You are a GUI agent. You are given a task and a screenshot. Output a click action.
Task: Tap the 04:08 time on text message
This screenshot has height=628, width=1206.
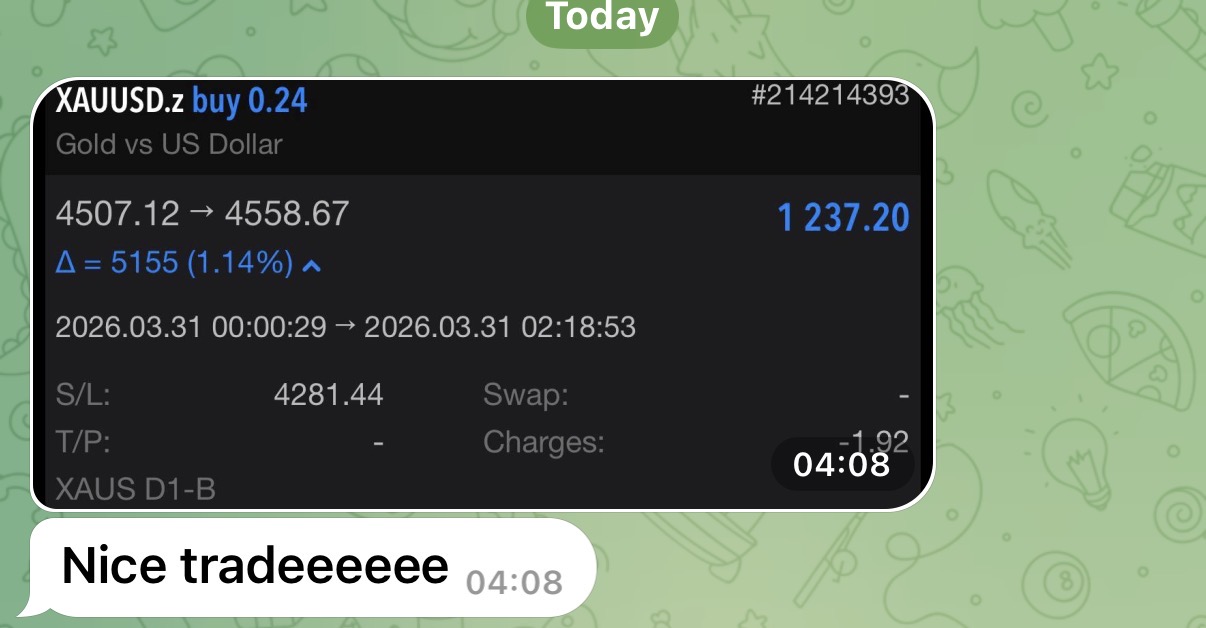pos(514,582)
